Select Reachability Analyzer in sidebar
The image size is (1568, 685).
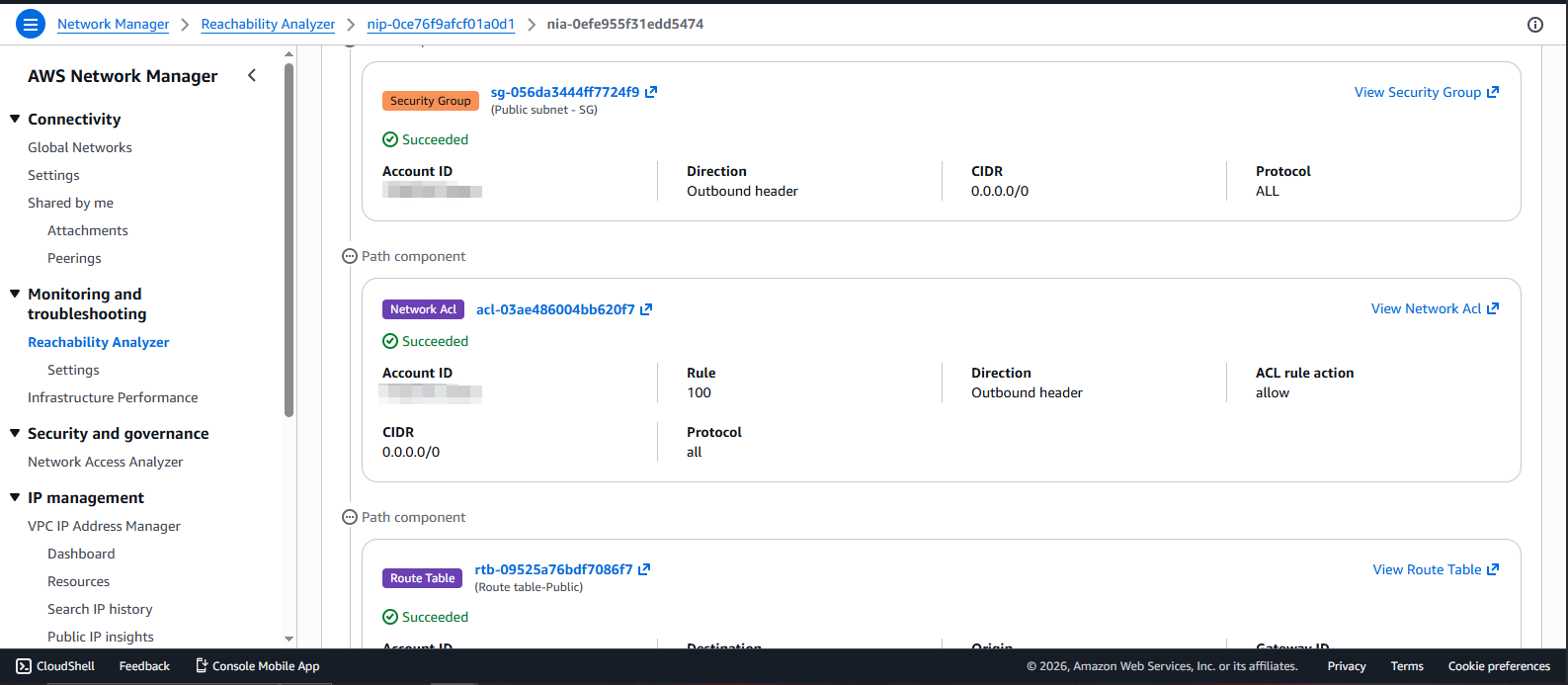(99, 342)
